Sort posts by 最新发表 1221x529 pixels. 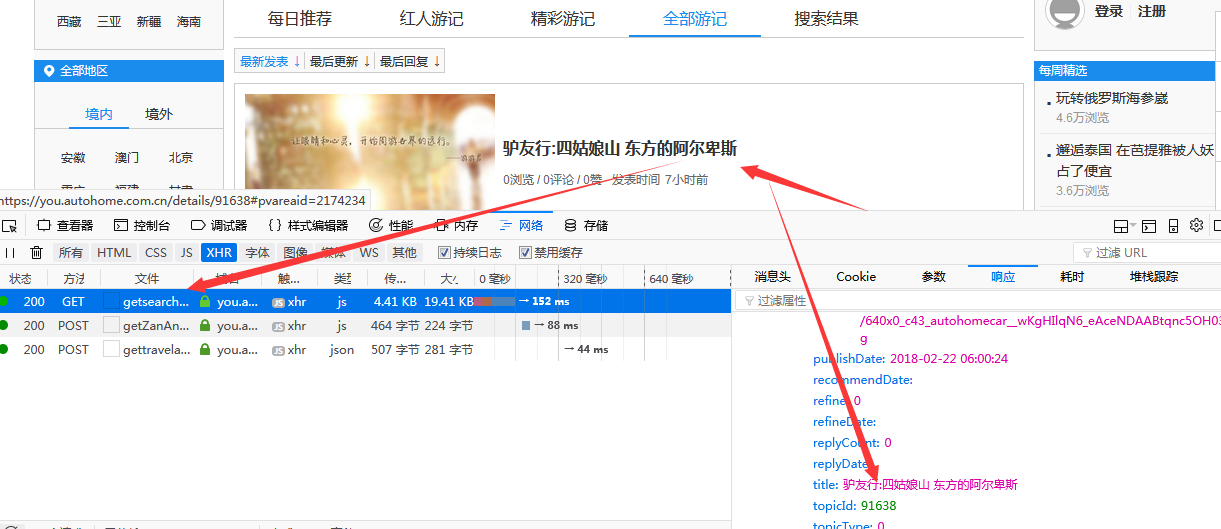point(268,61)
